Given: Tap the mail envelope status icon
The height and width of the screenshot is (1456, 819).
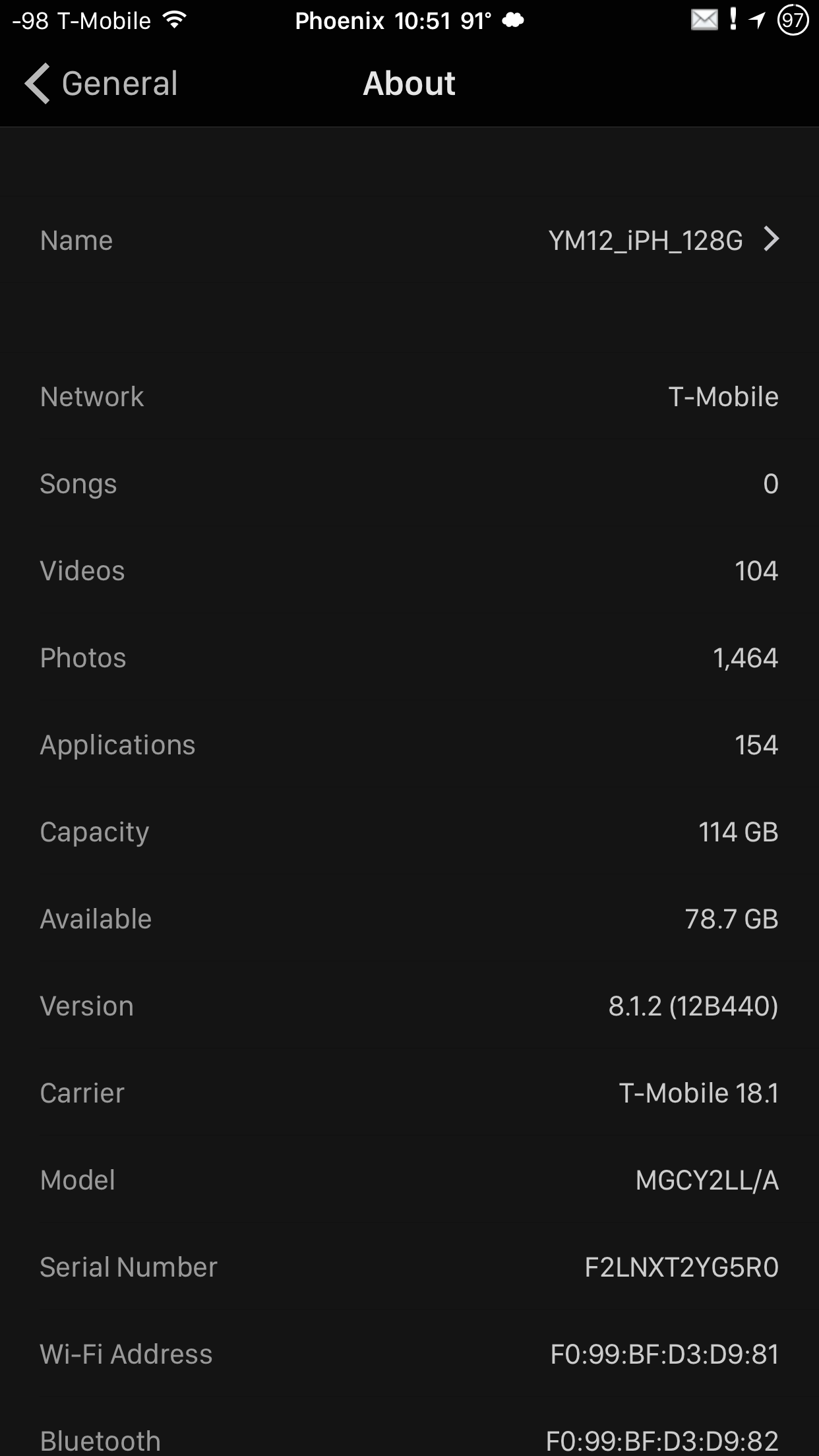Looking at the screenshot, I should tap(704, 20).
